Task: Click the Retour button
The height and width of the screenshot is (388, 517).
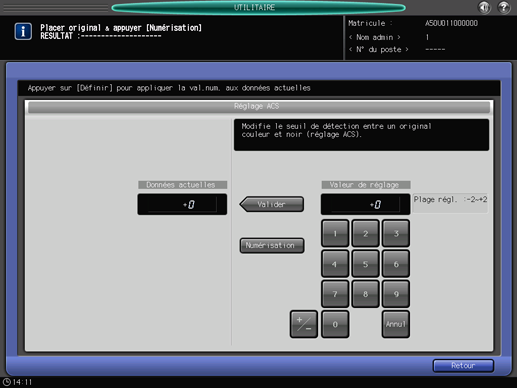Action: point(463,366)
